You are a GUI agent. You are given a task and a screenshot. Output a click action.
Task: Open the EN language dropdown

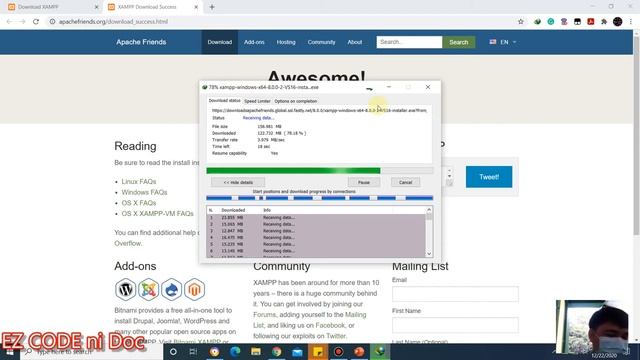click(x=503, y=42)
